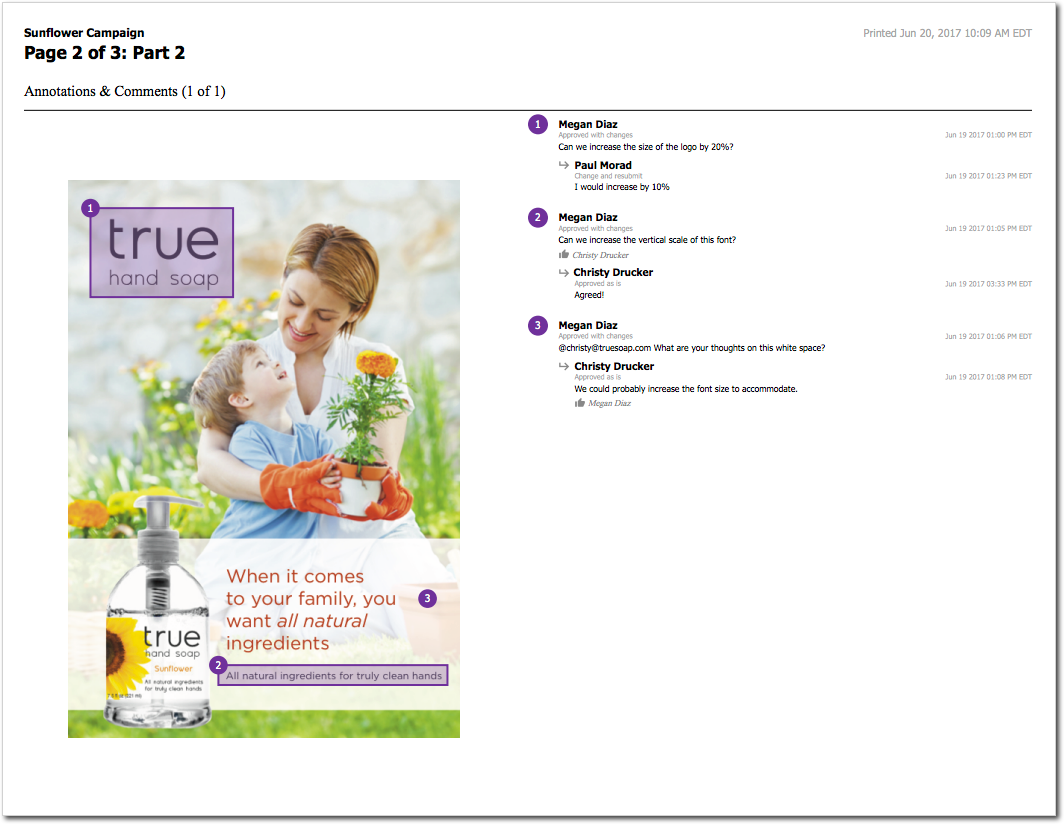Select annotation marker 2 beside the tagline
1064x824 pixels.
tap(219, 665)
